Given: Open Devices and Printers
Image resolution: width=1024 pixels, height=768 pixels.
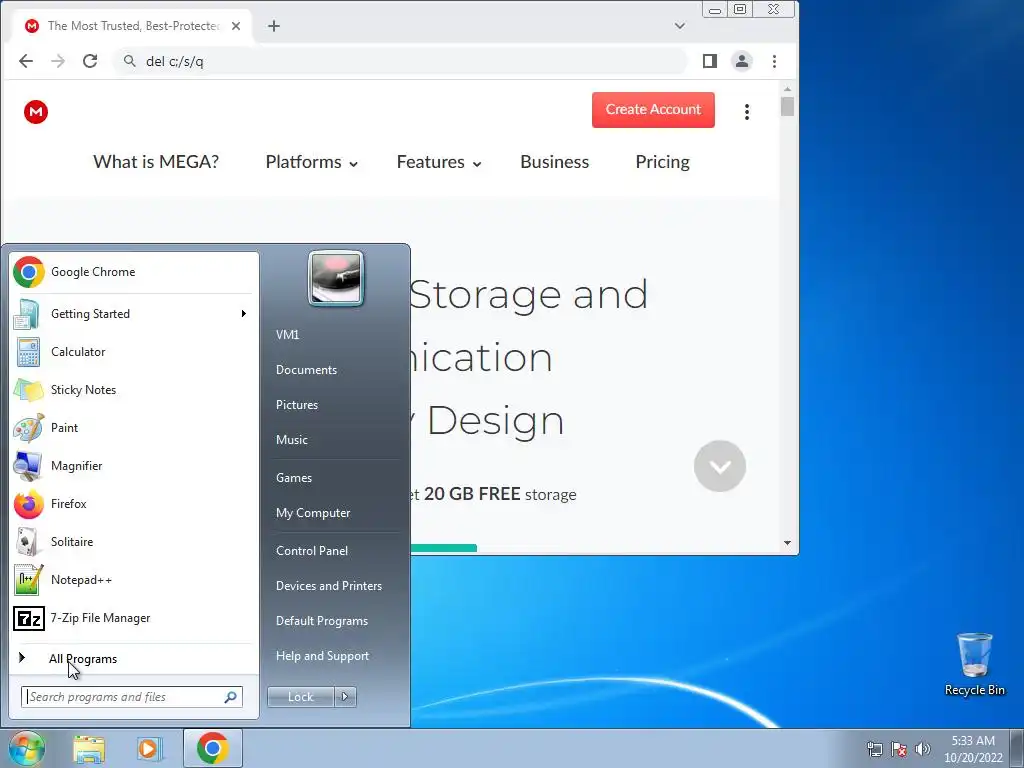Looking at the screenshot, I should click(328, 586).
